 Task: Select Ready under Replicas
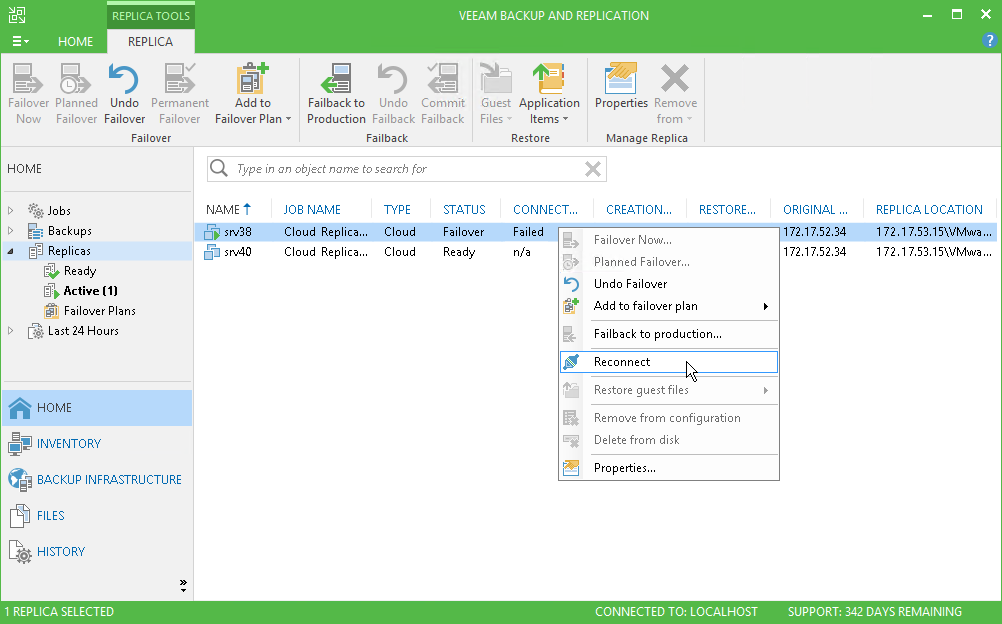tap(80, 271)
